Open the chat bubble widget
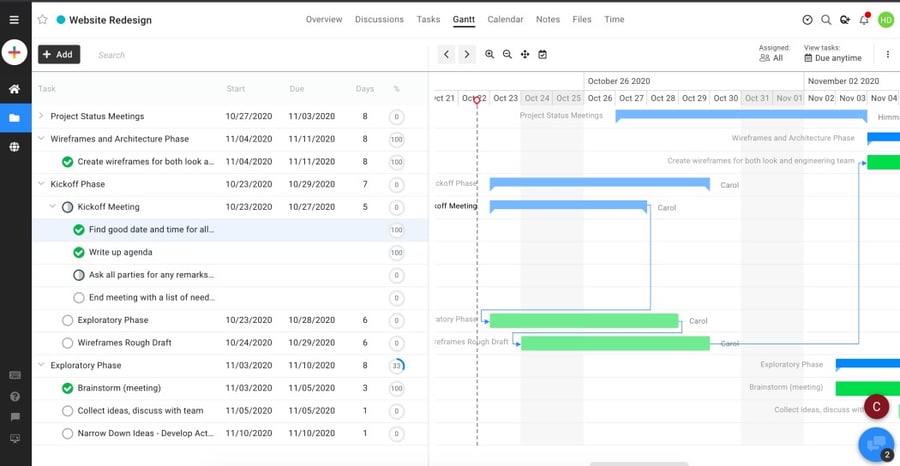The image size is (900, 466). pyautogui.click(x=876, y=444)
